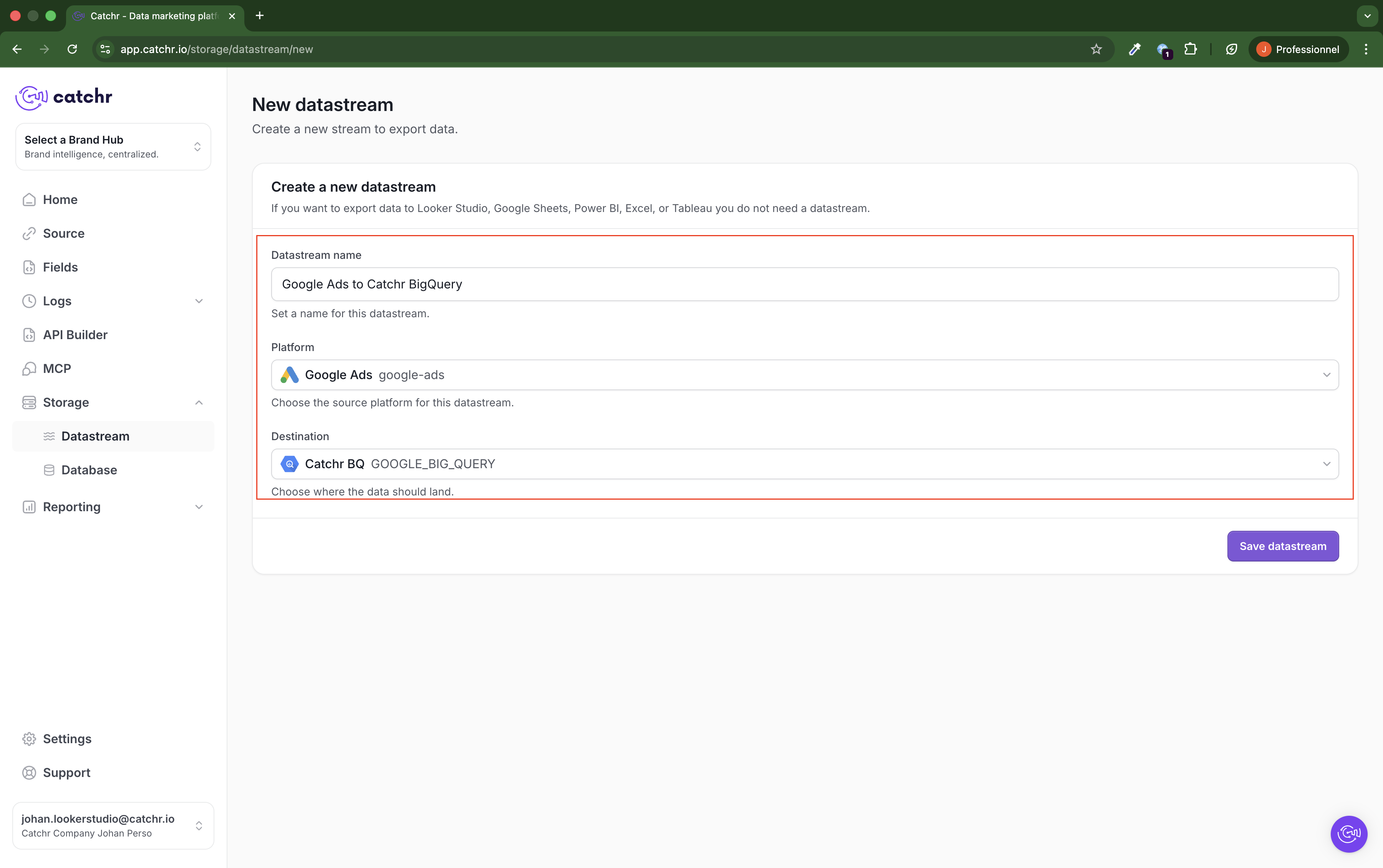Click the eyedropper extension icon
The height and width of the screenshot is (868, 1383).
1134,50
